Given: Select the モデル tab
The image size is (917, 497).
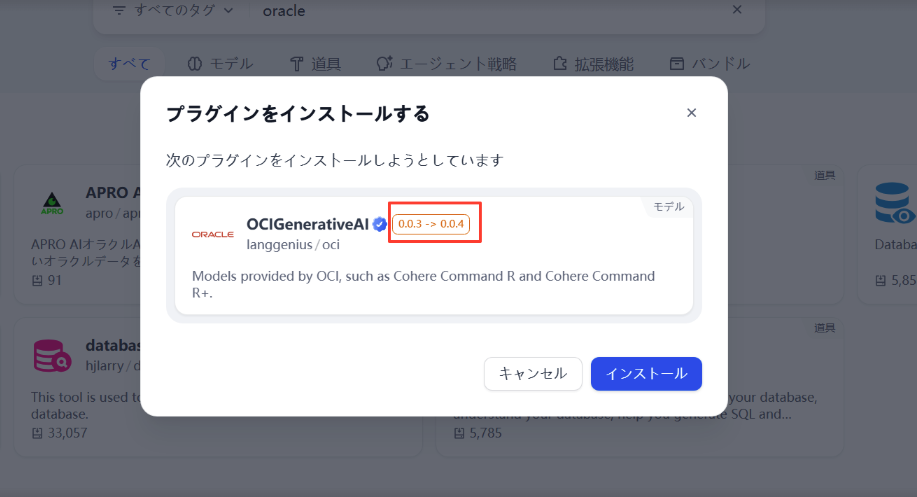Looking at the screenshot, I should (220, 64).
